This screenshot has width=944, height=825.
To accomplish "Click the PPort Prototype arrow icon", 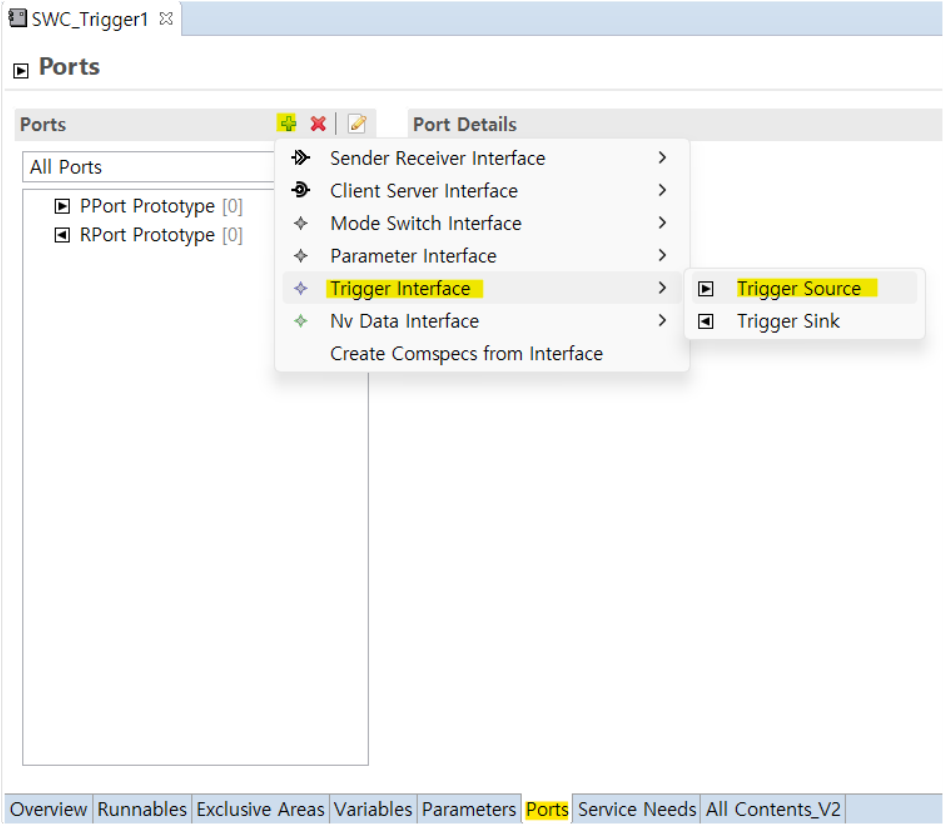I will [x=62, y=206].
